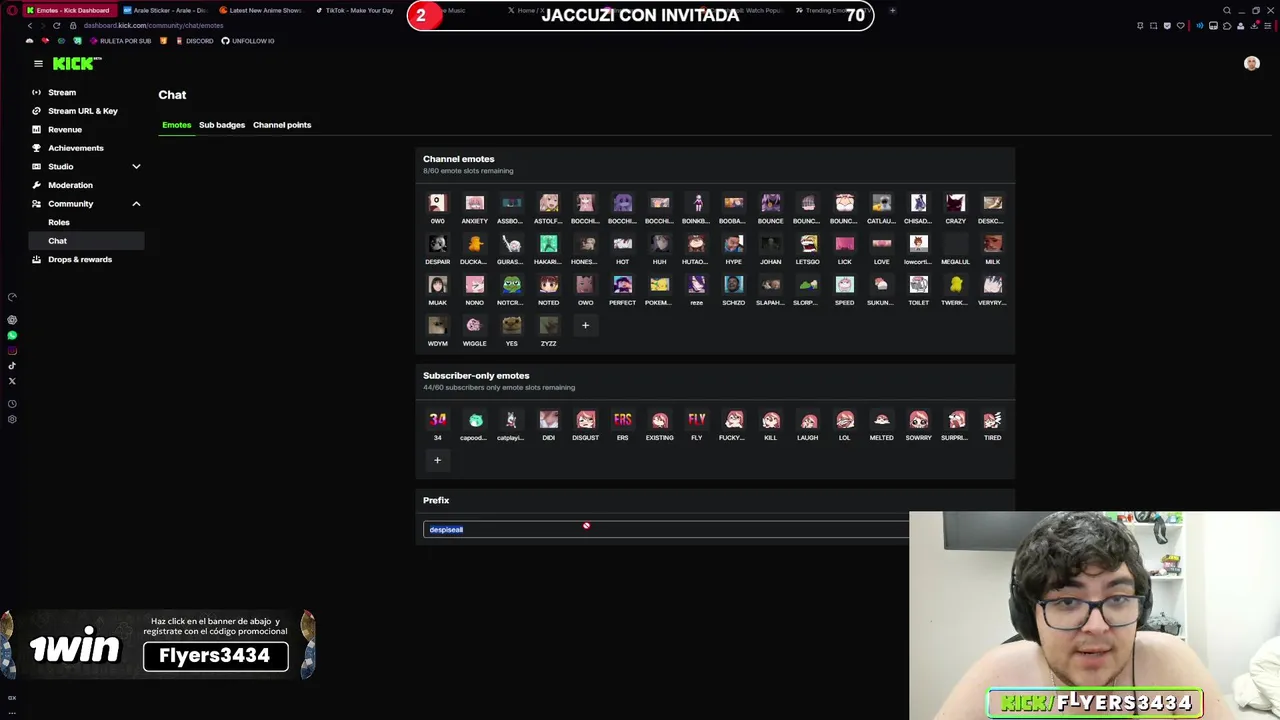Screen dimensions: 1280x720
Task: Select the BOUNCE channel emote
Action: [x=770, y=209]
